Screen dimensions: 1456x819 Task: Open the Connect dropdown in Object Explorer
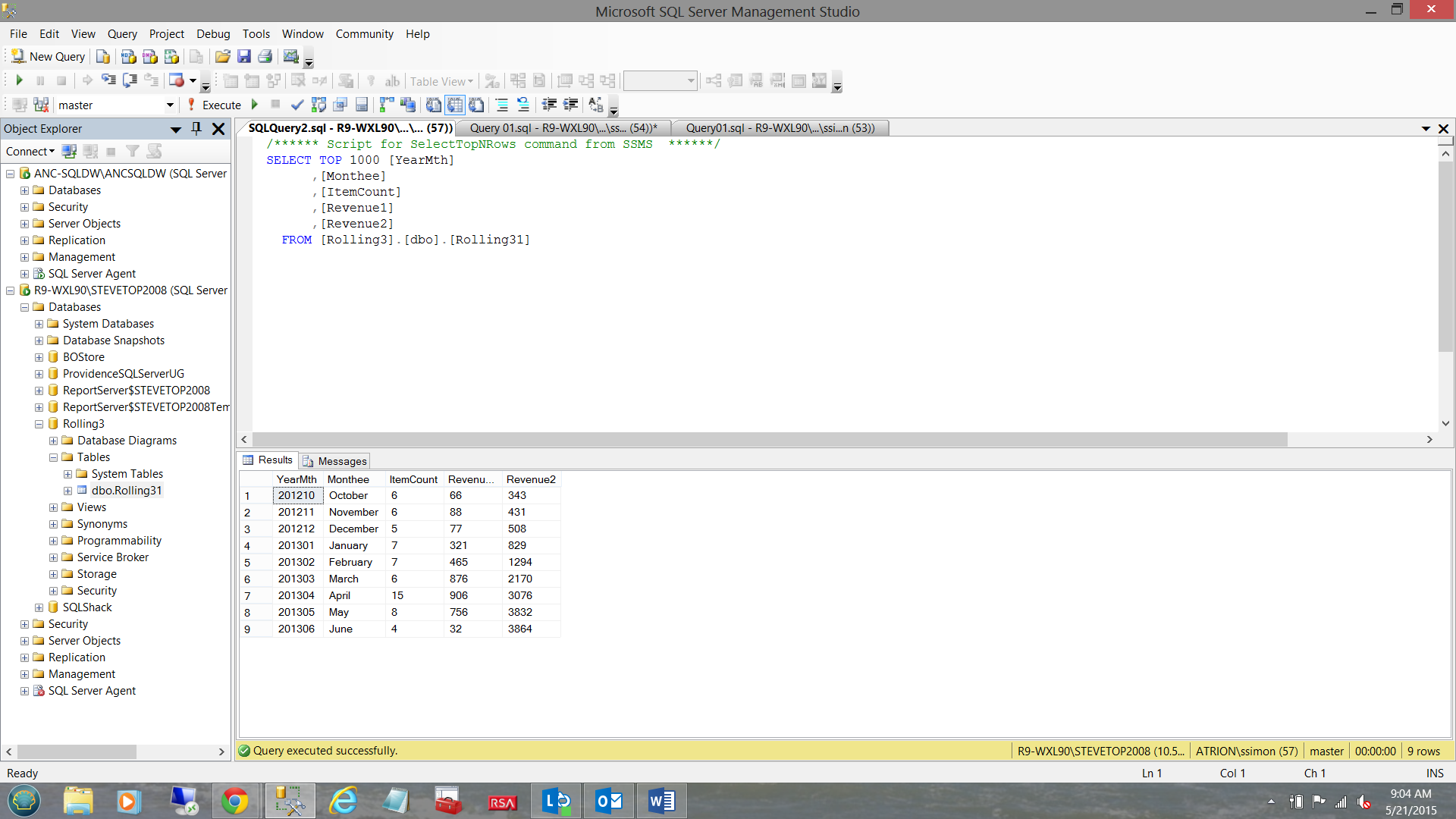pos(30,152)
